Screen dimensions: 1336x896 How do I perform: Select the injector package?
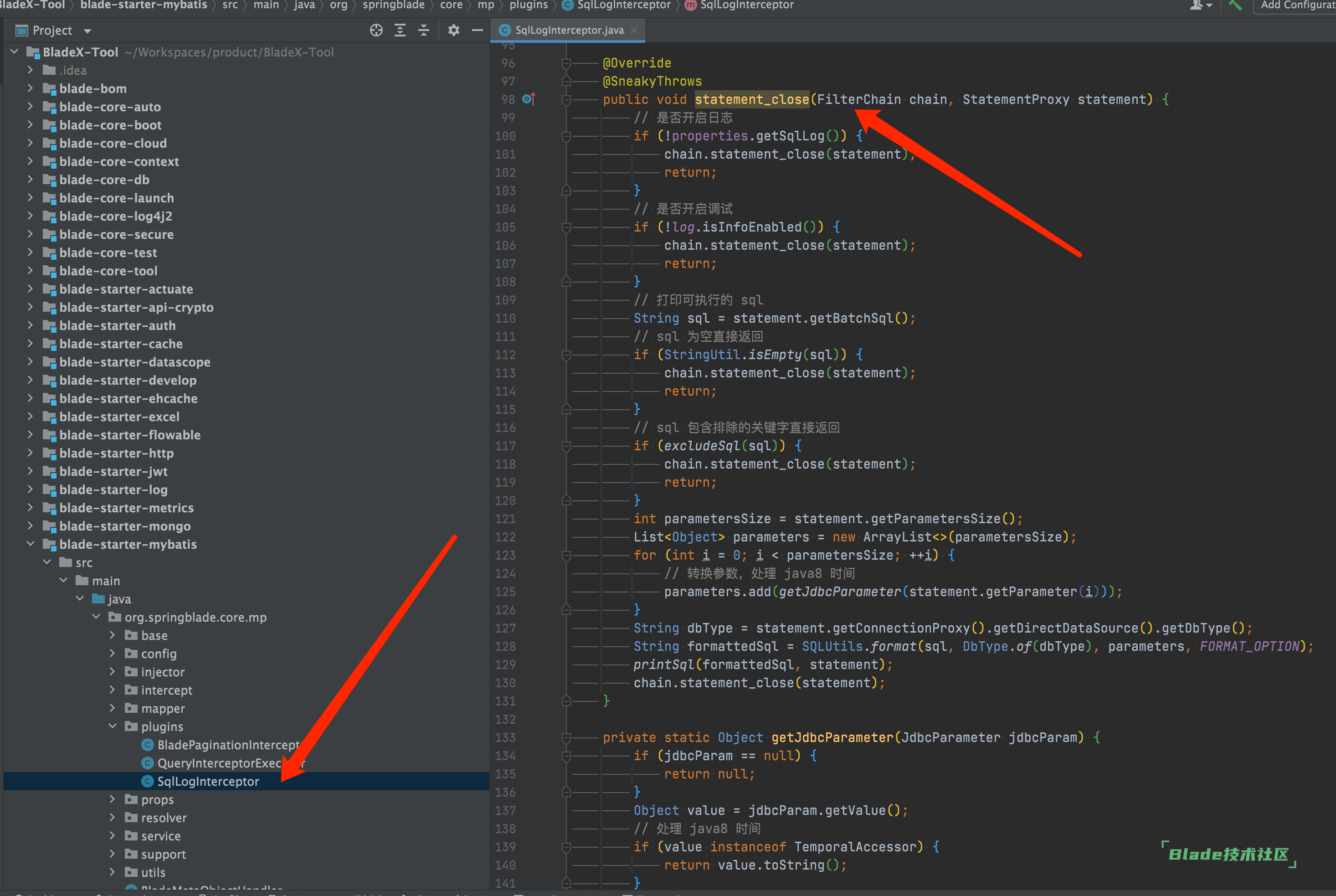(163, 672)
